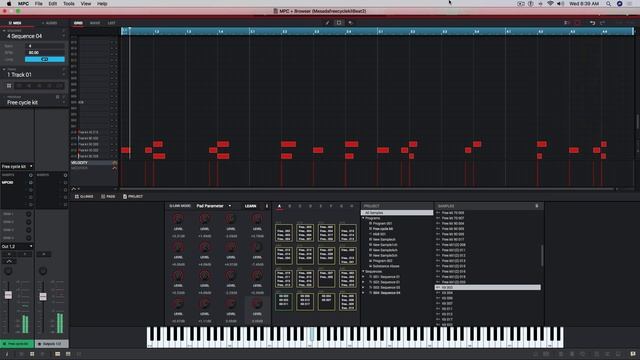Open the View menu
This screenshot has height=360, width=640.
[x=86, y=4]
